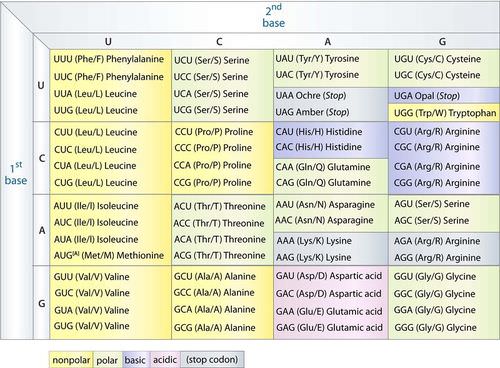This screenshot has width=500, height=368.
Task: Click GAG (Glu/E) Glutamic acid
Action: pyautogui.click(x=329, y=327)
